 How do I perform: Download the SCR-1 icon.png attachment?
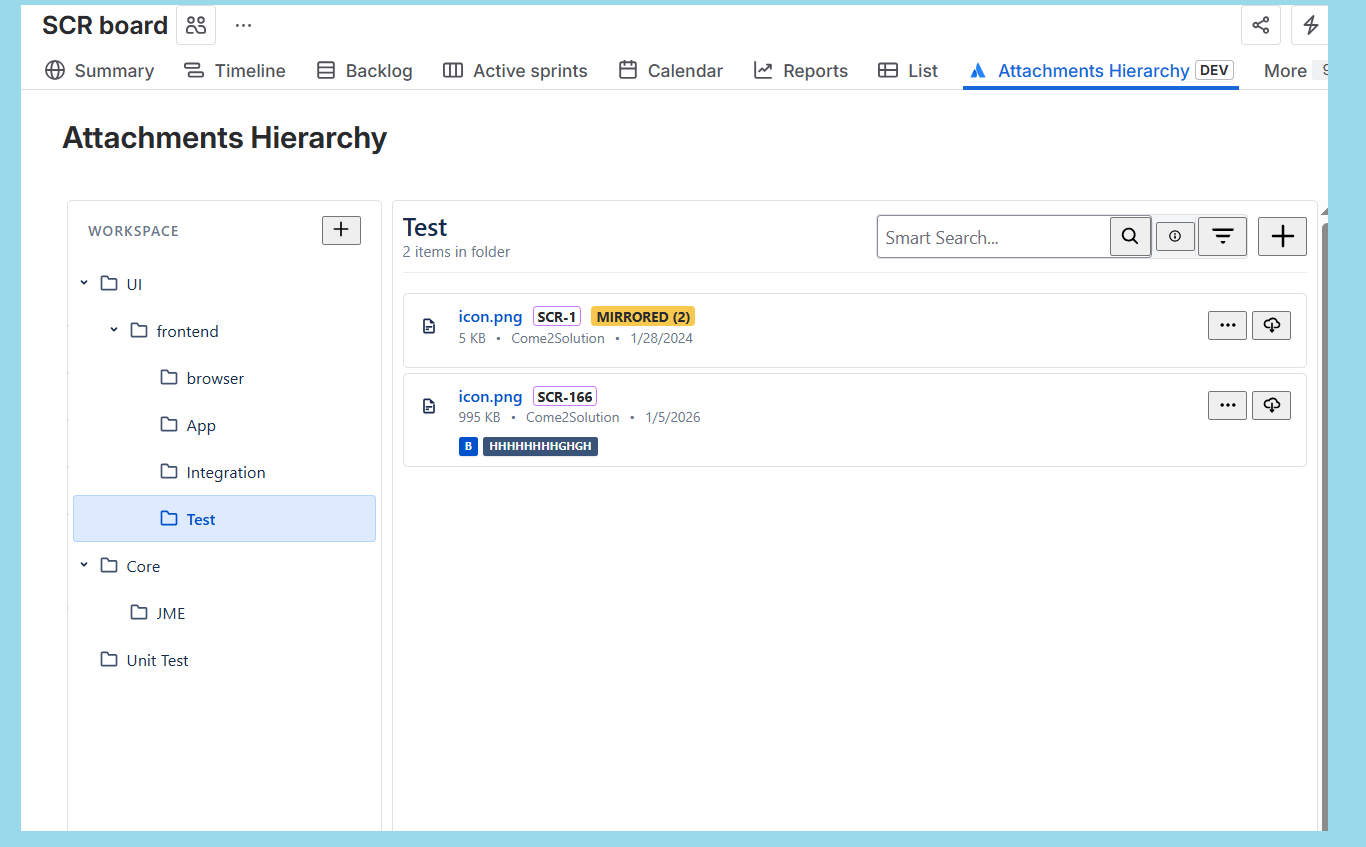point(1271,325)
